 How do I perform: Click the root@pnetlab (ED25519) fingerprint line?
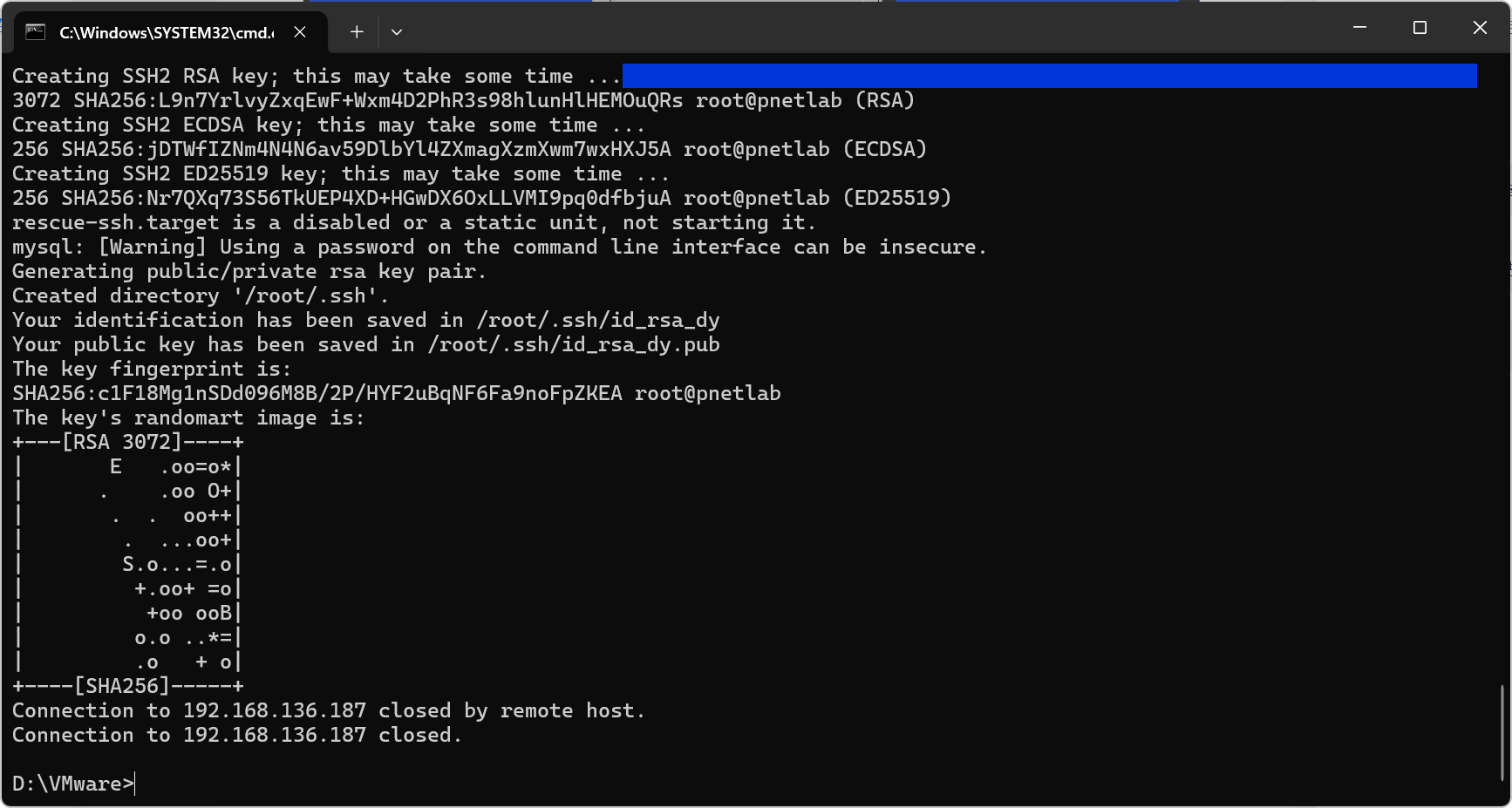tap(481, 198)
